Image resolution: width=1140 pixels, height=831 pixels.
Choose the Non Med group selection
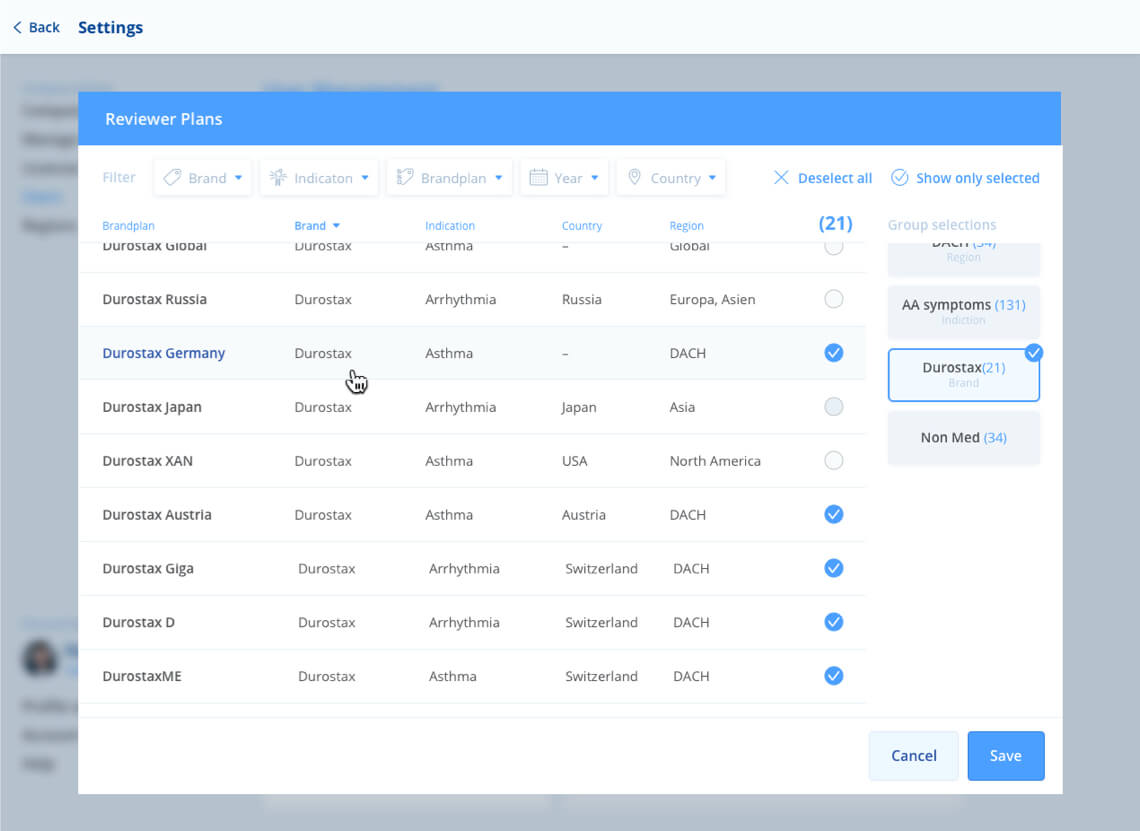click(x=963, y=438)
